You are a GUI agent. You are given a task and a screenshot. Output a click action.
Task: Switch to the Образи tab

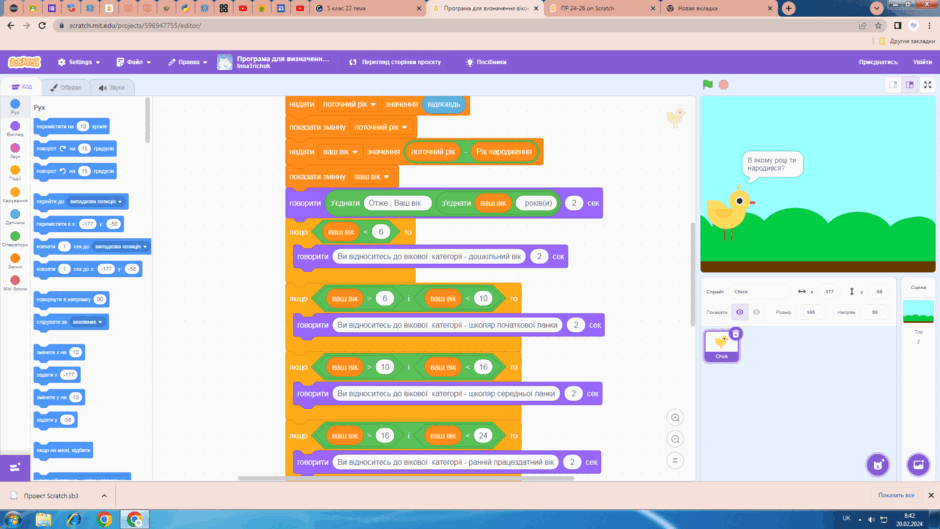(65, 88)
